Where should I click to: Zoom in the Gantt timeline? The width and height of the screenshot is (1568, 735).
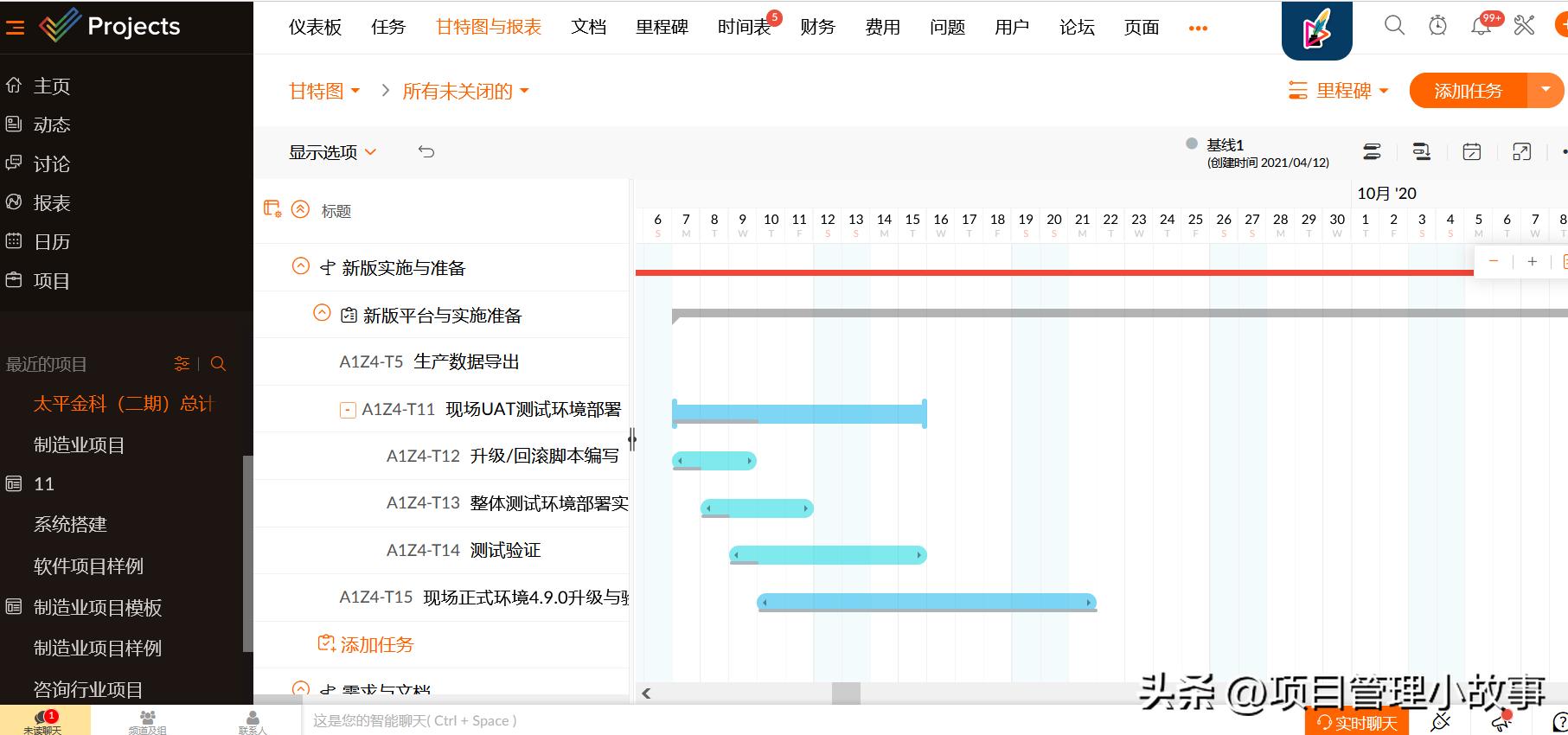tap(1532, 261)
